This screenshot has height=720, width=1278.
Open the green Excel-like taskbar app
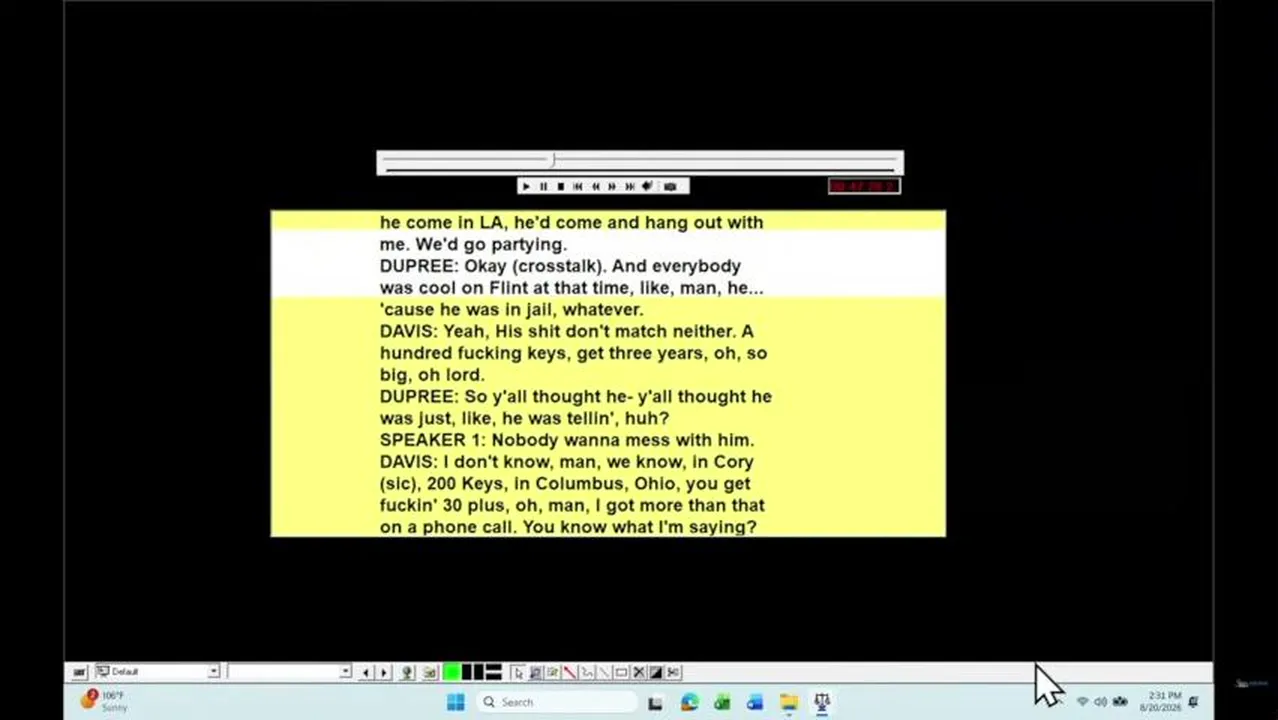(722, 703)
